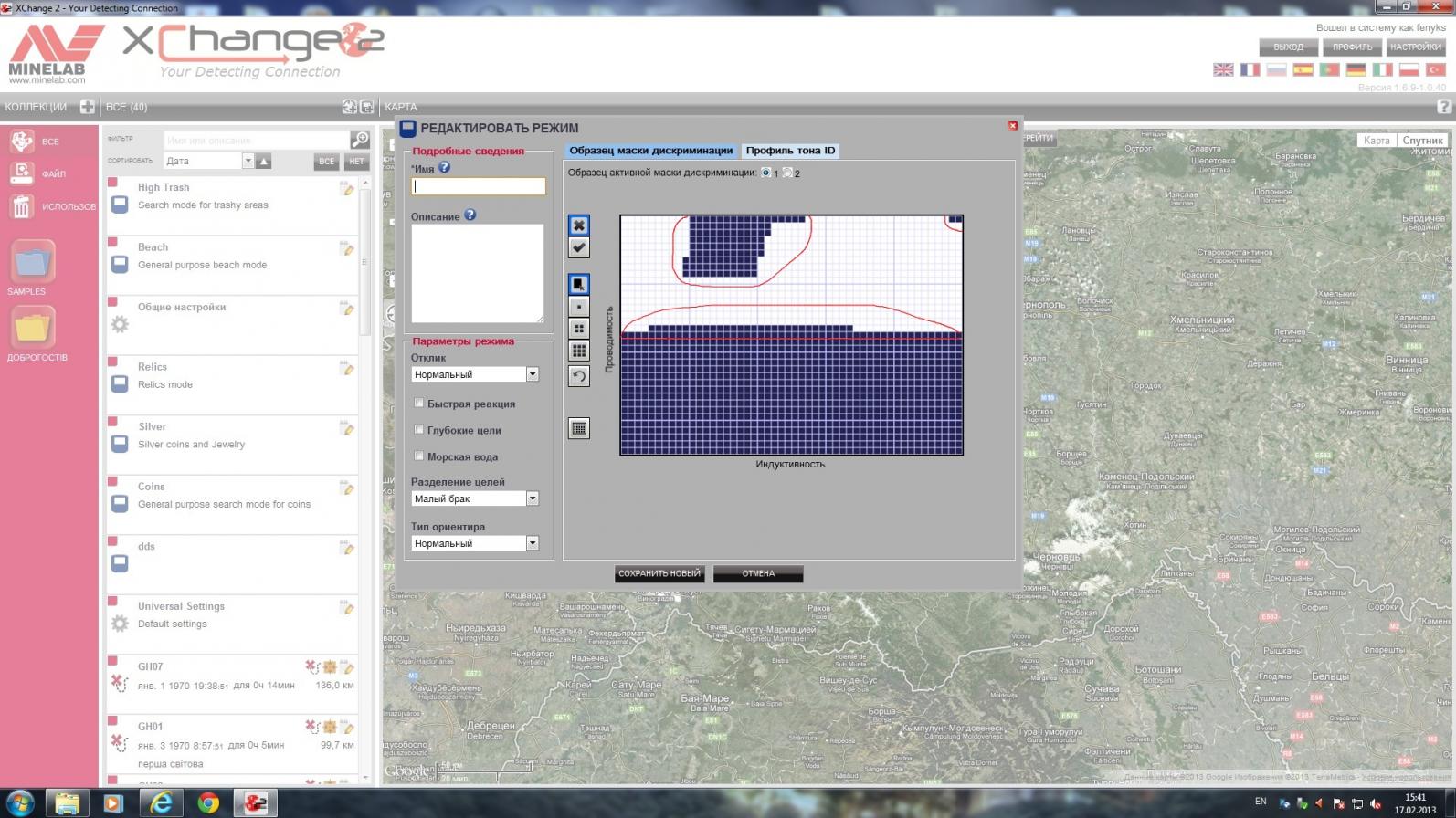Switch to the Профиль тона ID tab

[790, 151]
